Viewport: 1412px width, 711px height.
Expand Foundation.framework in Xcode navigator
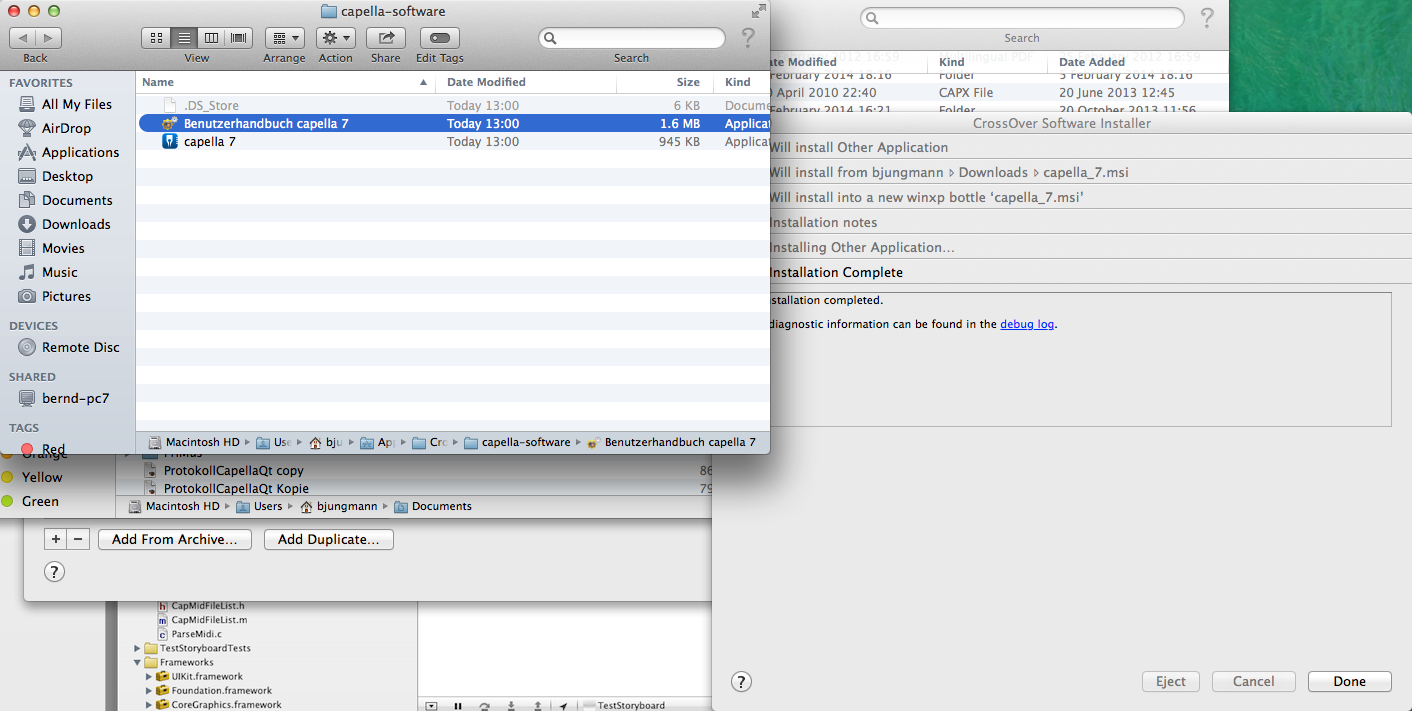click(x=149, y=690)
